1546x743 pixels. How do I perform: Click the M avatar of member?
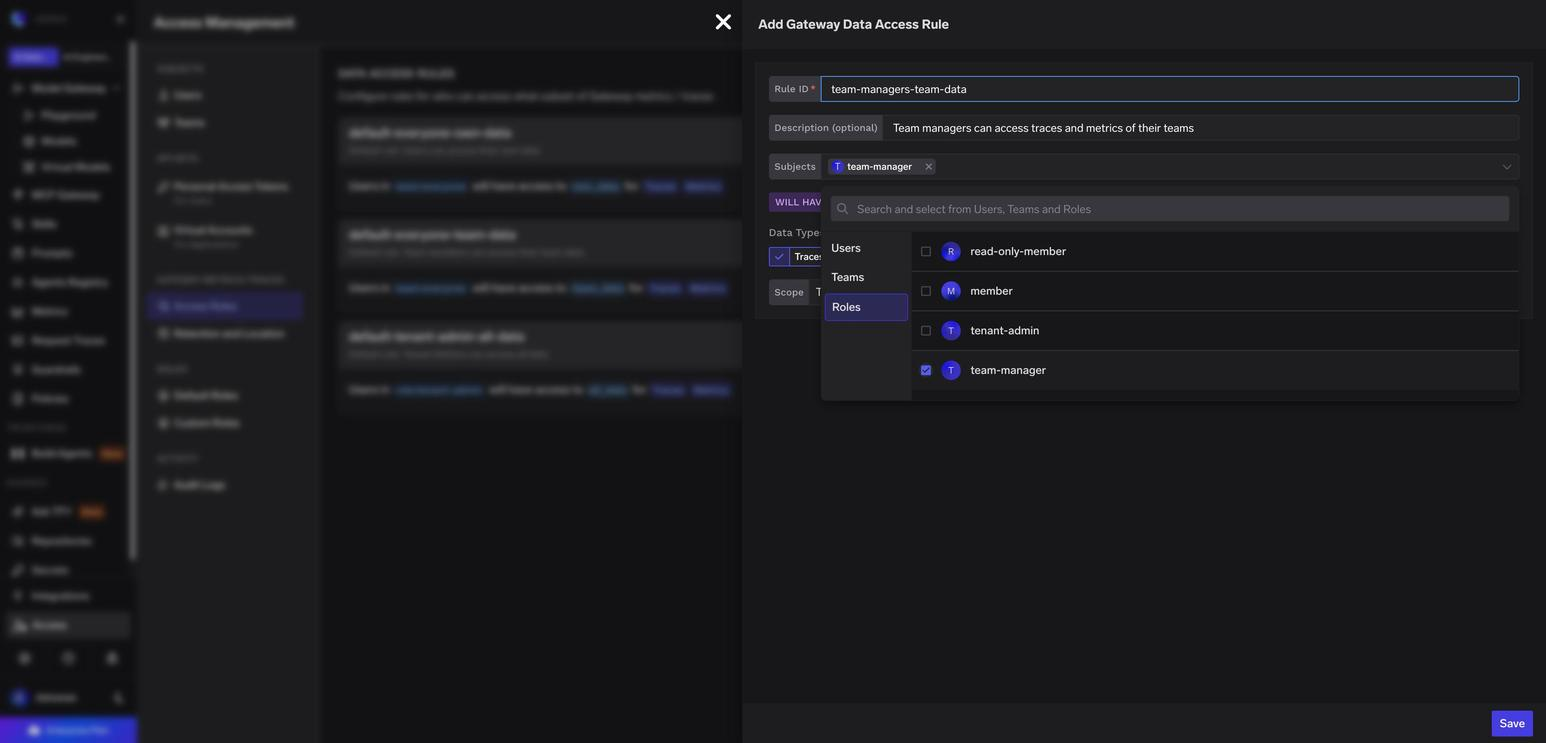click(x=951, y=291)
